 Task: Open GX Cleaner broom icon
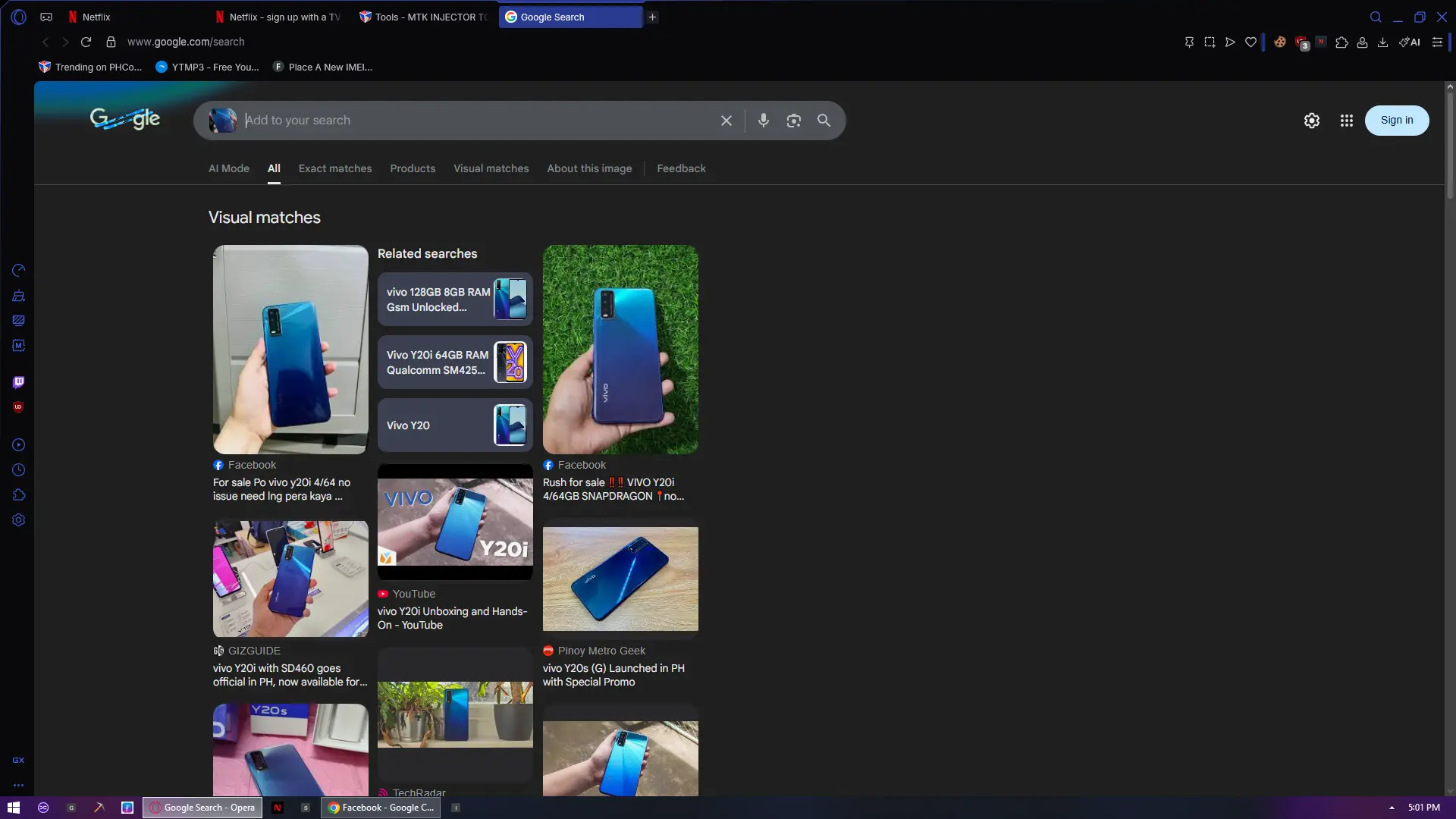[x=19, y=296]
